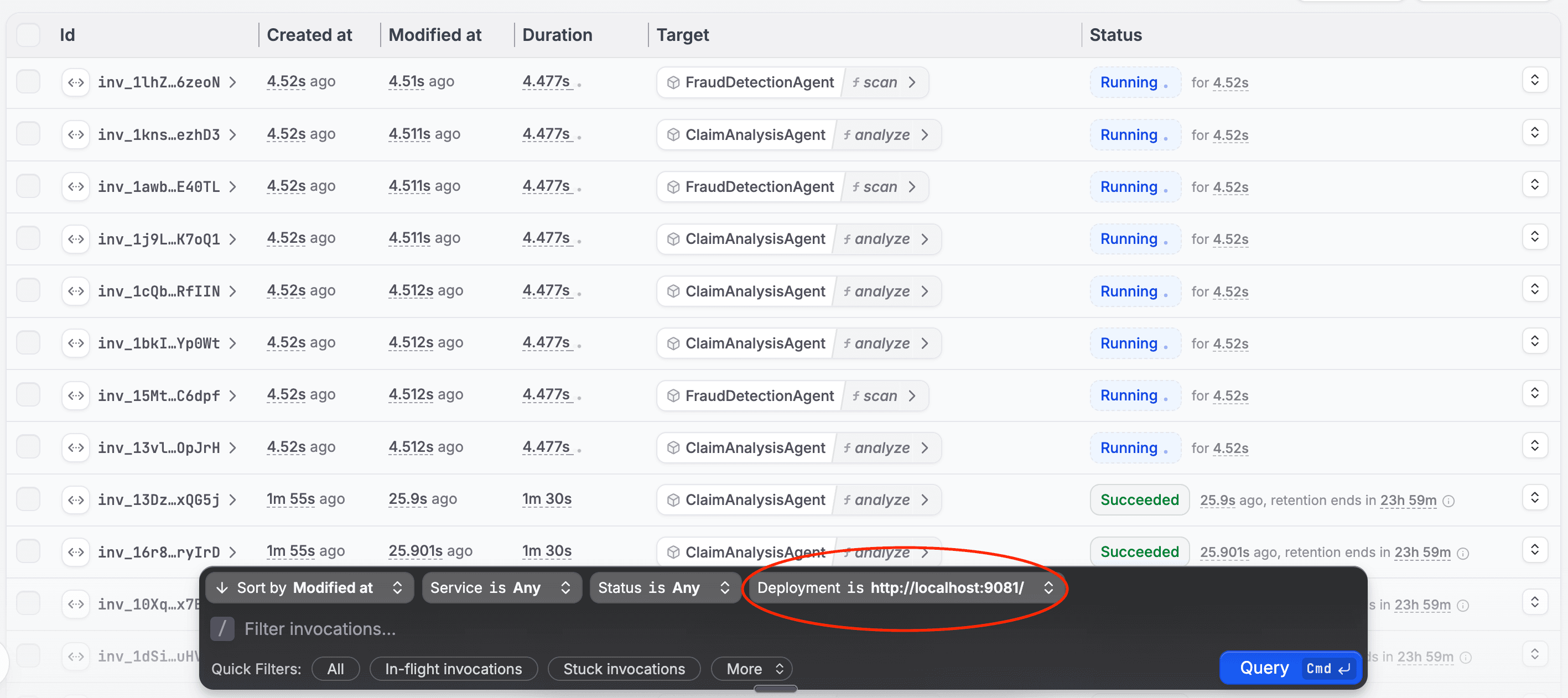Select the checkbox for inv_1lhZ…6zeoN

[x=28, y=81]
